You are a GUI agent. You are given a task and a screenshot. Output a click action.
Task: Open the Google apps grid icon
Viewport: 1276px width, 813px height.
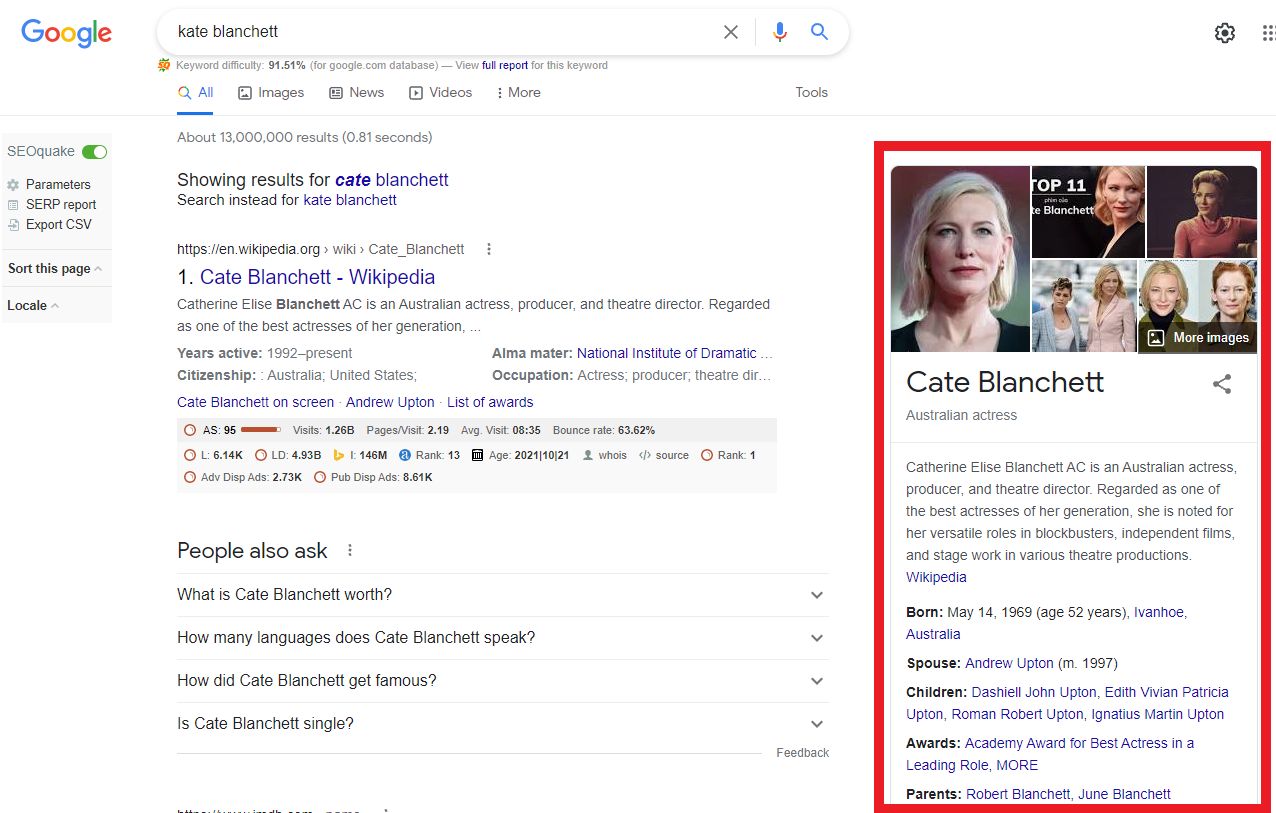tap(1268, 33)
